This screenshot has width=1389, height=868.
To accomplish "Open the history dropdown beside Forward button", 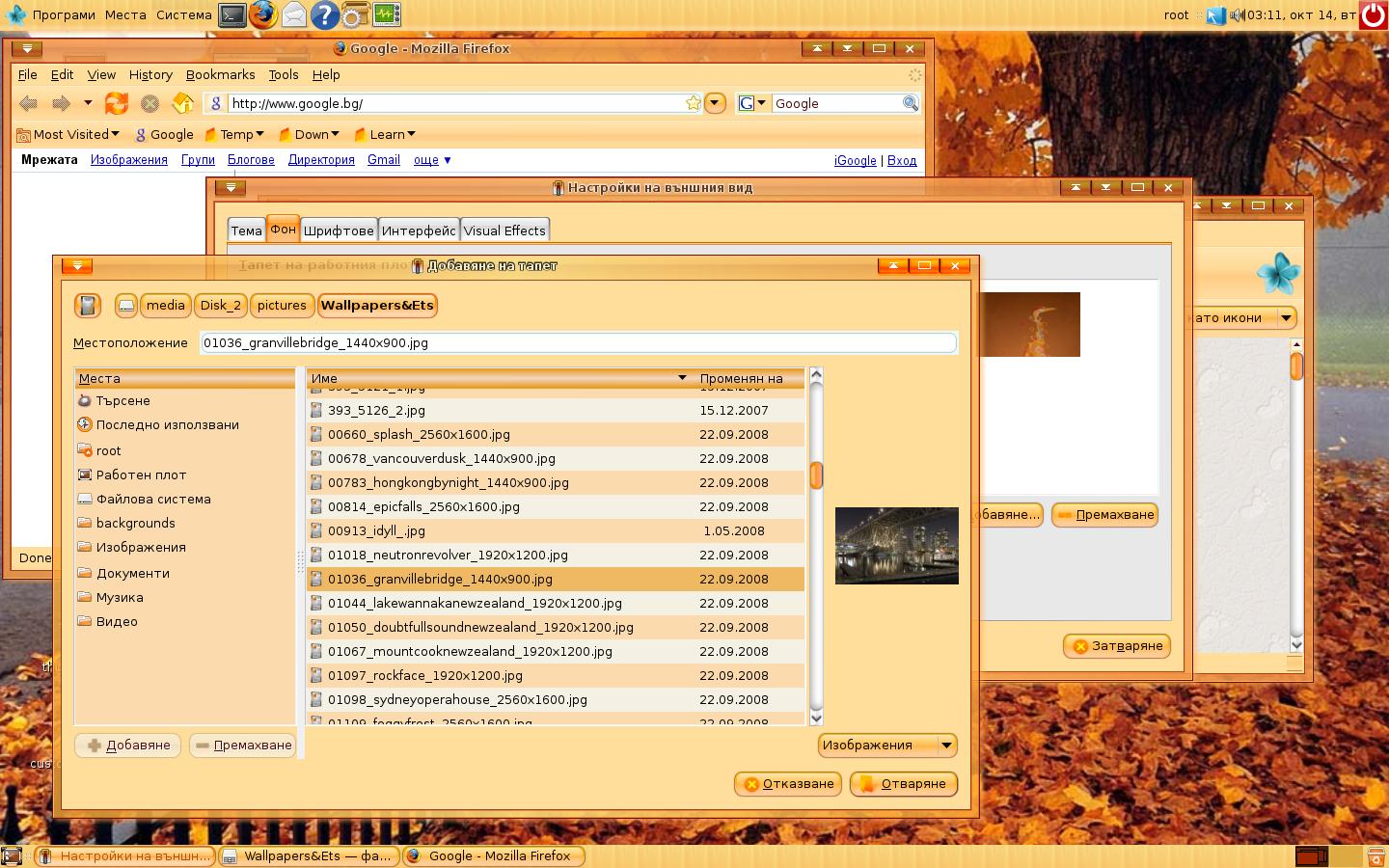I will tap(88, 103).
